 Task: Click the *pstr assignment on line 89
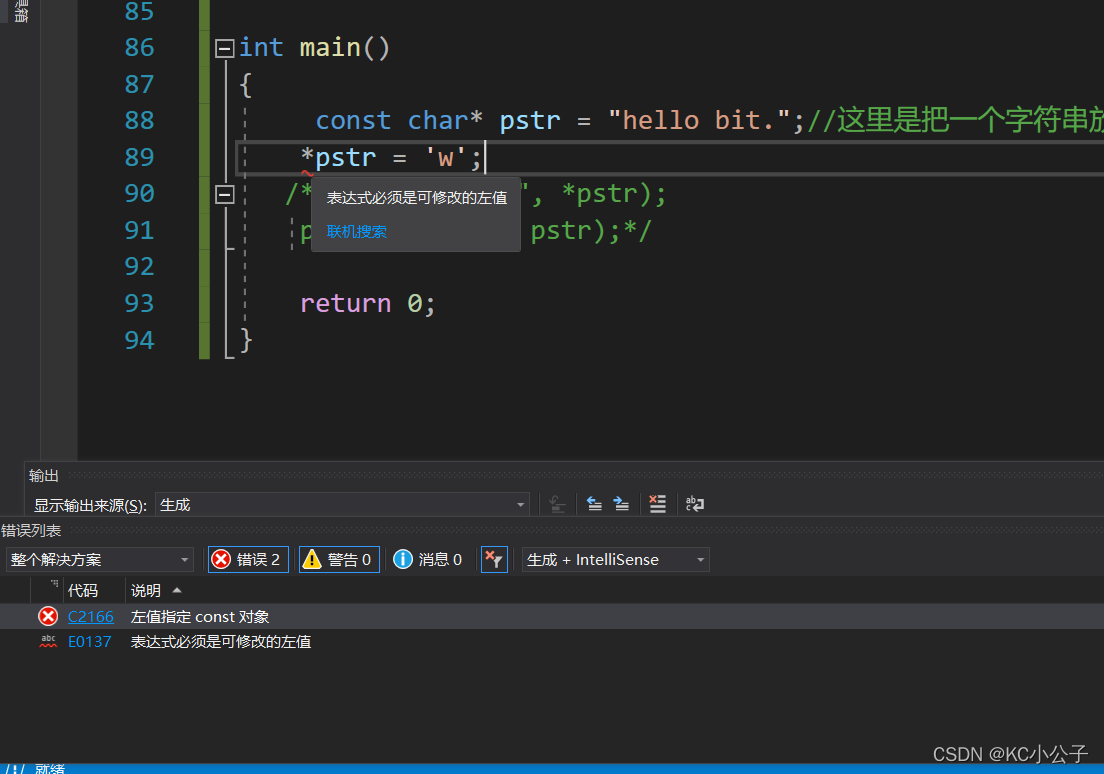pyautogui.click(x=391, y=158)
